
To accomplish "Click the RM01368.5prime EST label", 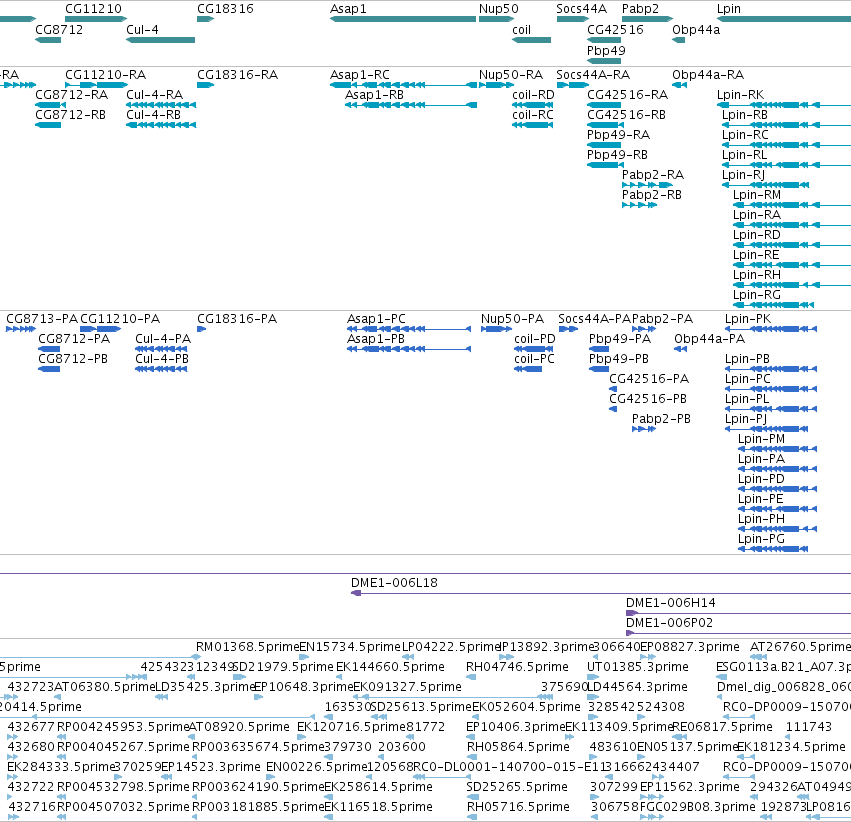I will click(x=247, y=647).
